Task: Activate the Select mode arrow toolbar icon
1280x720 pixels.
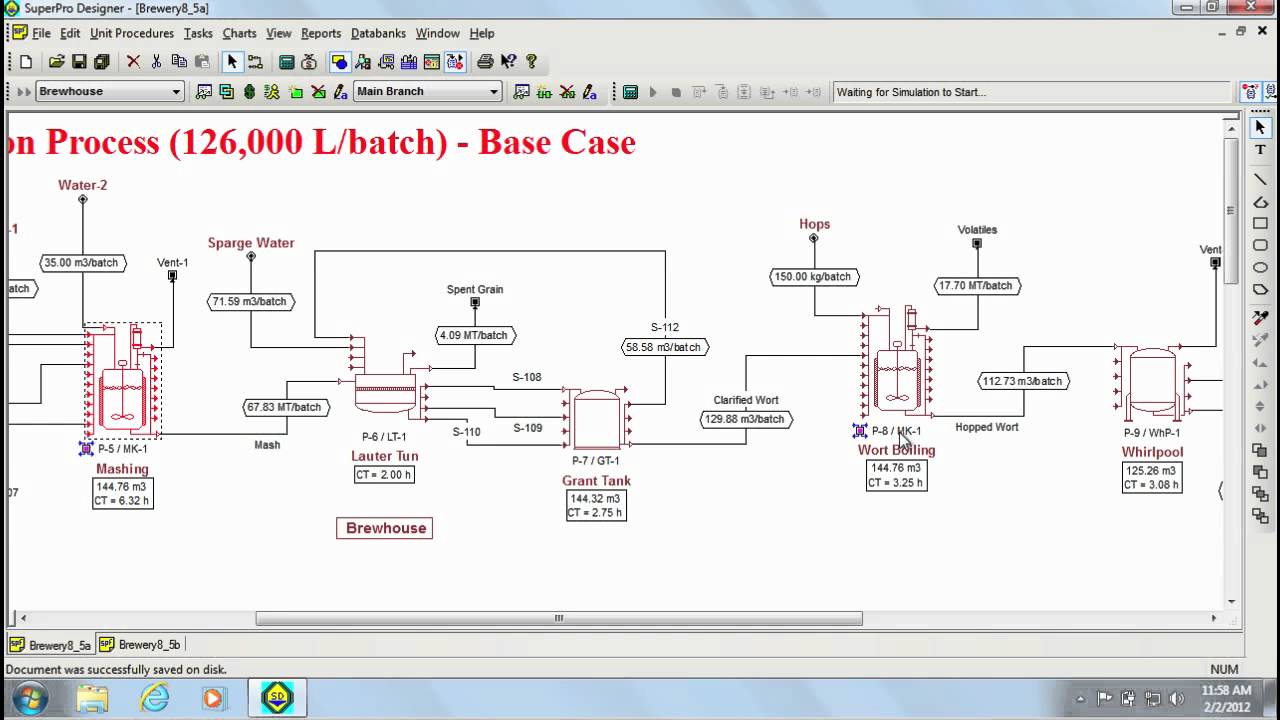Action: tap(232, 62)
